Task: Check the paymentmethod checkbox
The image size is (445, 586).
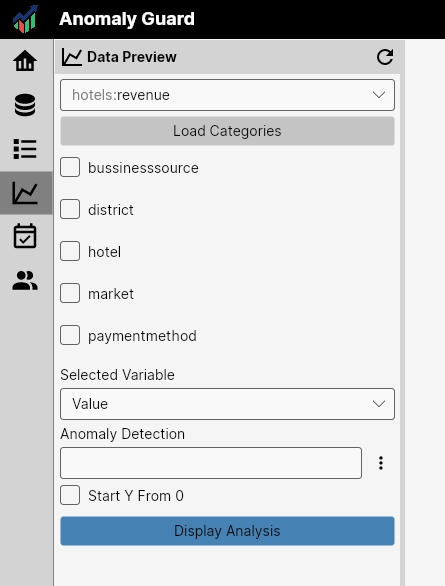Action: [70, 335]
